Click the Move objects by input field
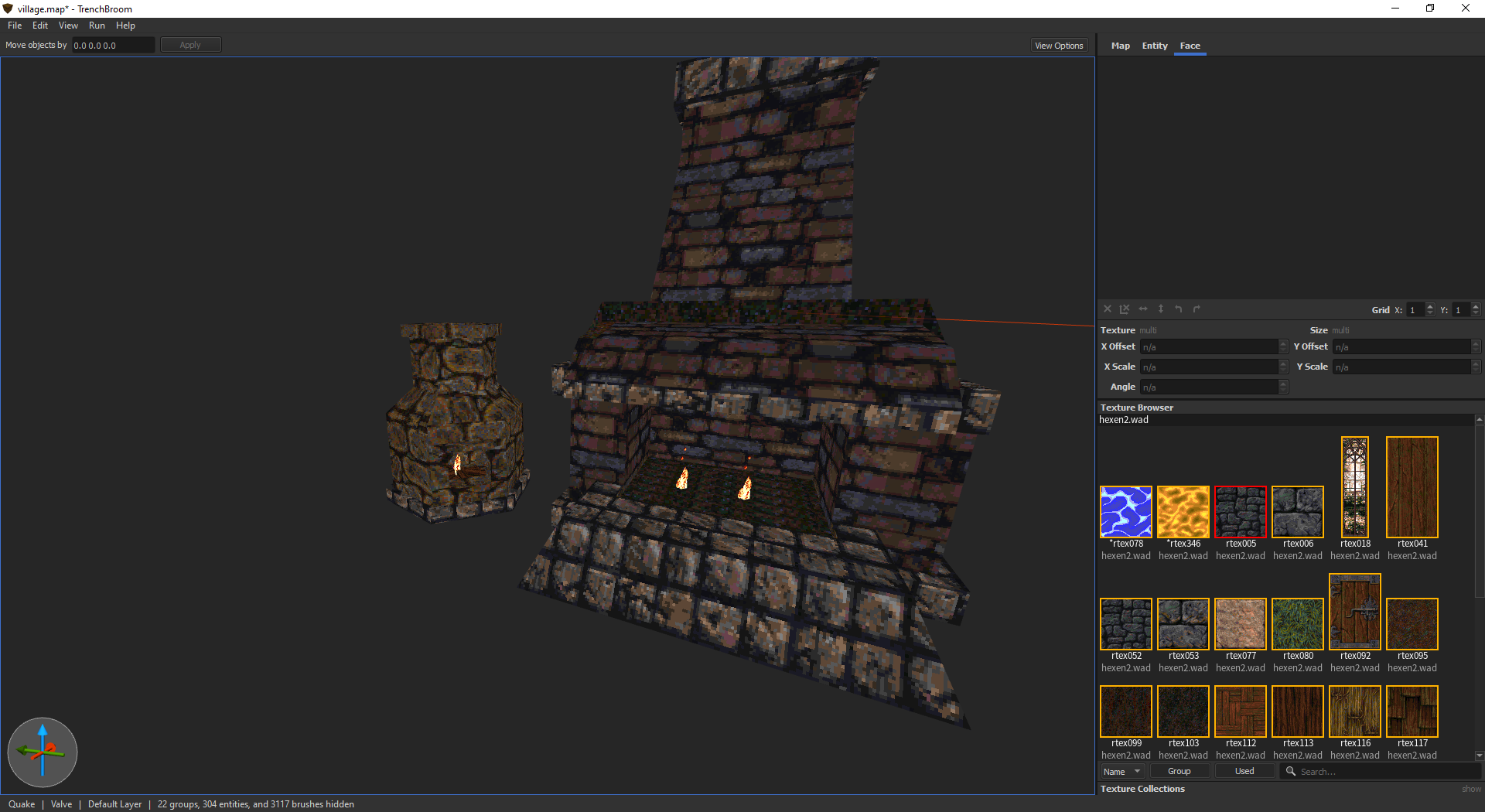 coord(113,45)
